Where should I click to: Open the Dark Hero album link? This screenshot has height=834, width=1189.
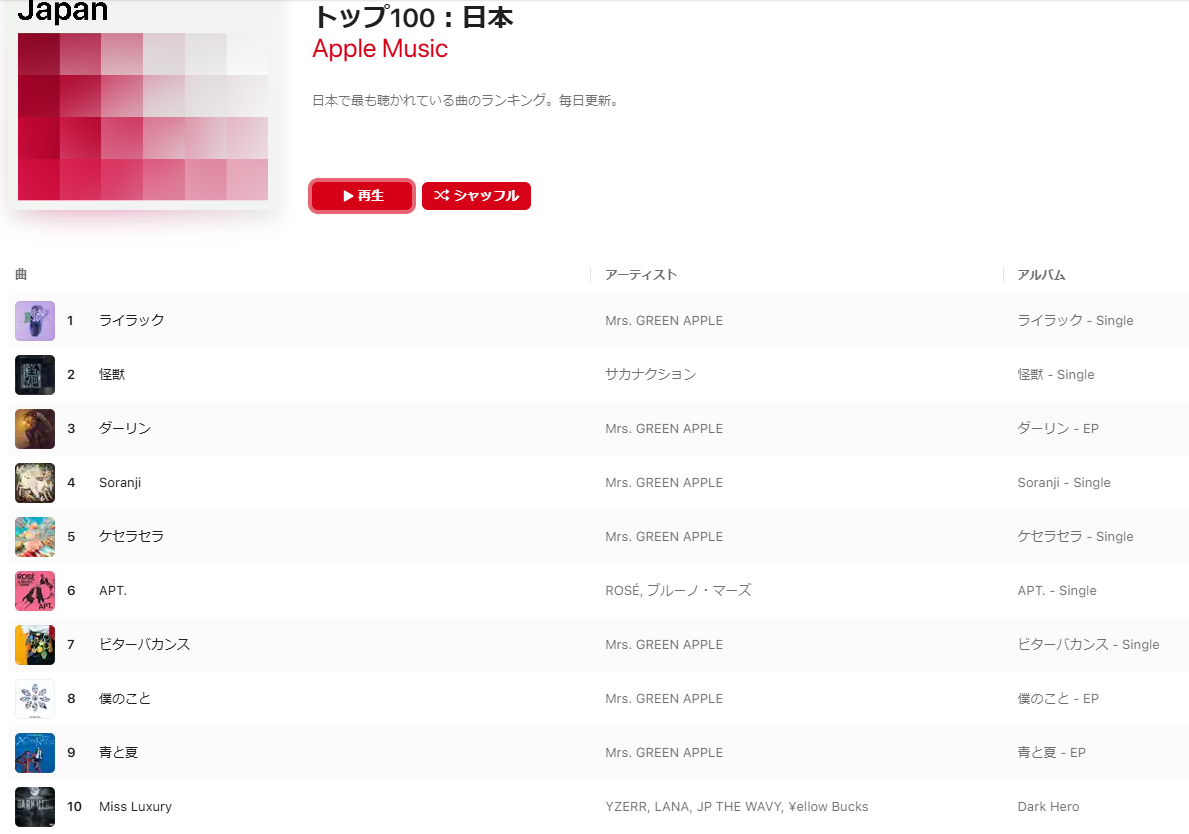click(x=1048, y=807)
